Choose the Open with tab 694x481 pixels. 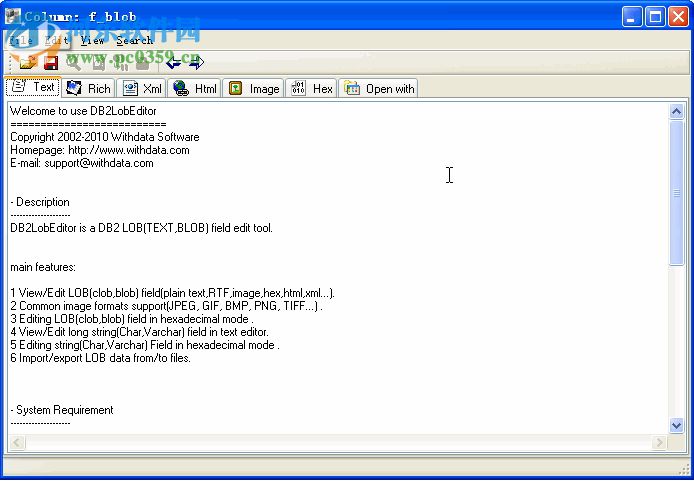pos(378,89)
